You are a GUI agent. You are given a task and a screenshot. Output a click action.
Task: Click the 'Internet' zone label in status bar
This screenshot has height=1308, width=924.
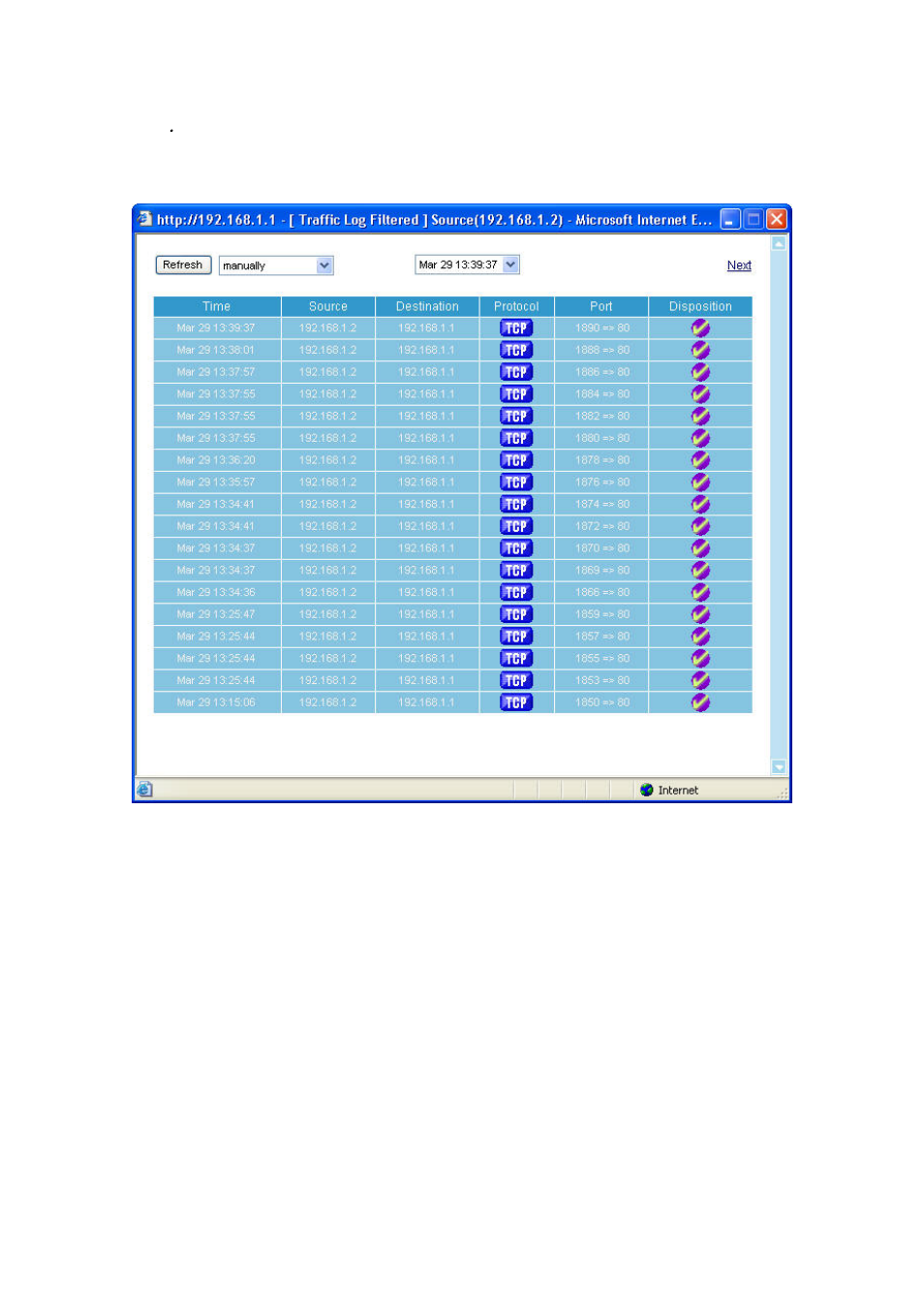pyautogui.click(x=678, y=791)
